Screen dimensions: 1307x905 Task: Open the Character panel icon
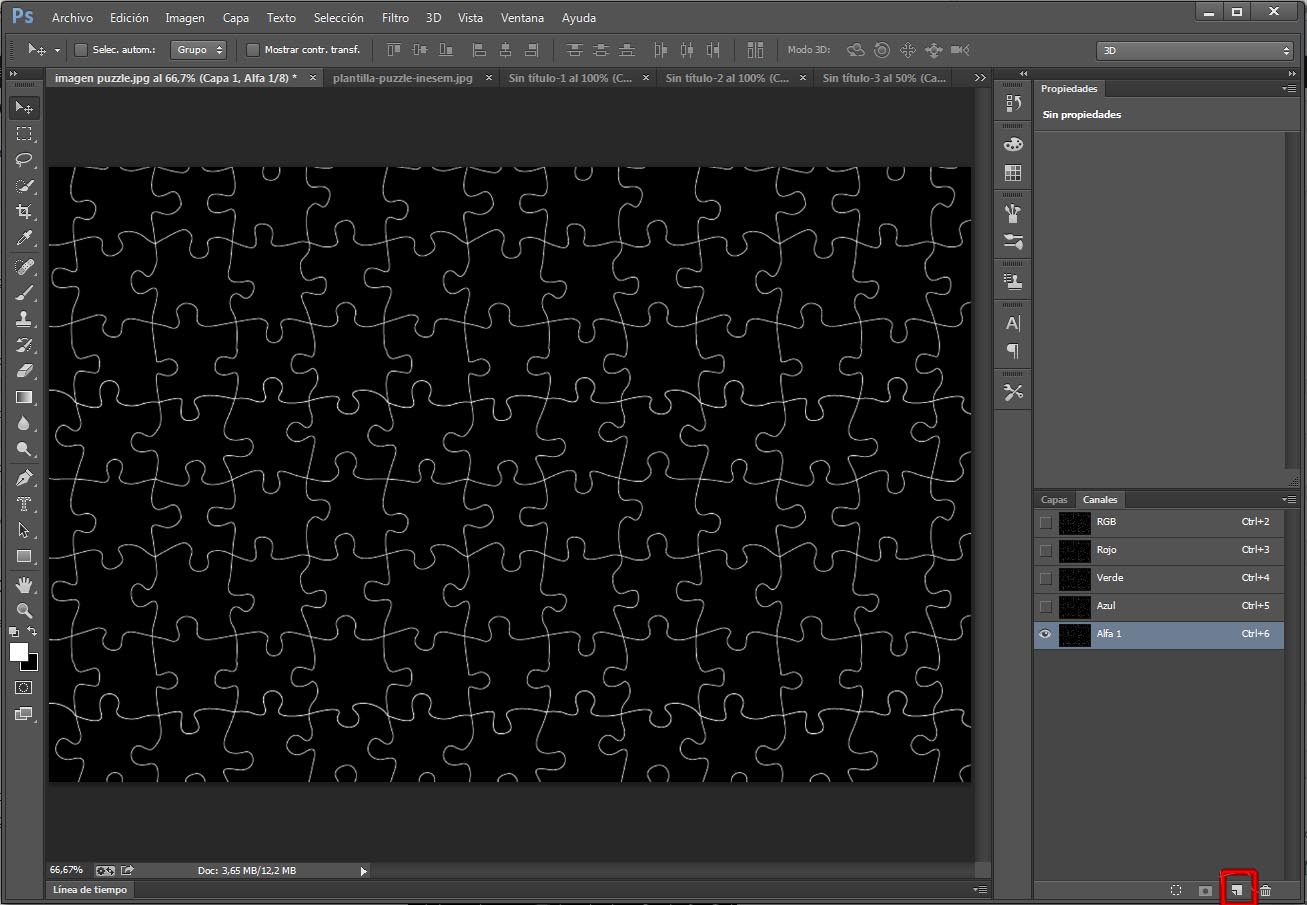(x=1012, y=322)
